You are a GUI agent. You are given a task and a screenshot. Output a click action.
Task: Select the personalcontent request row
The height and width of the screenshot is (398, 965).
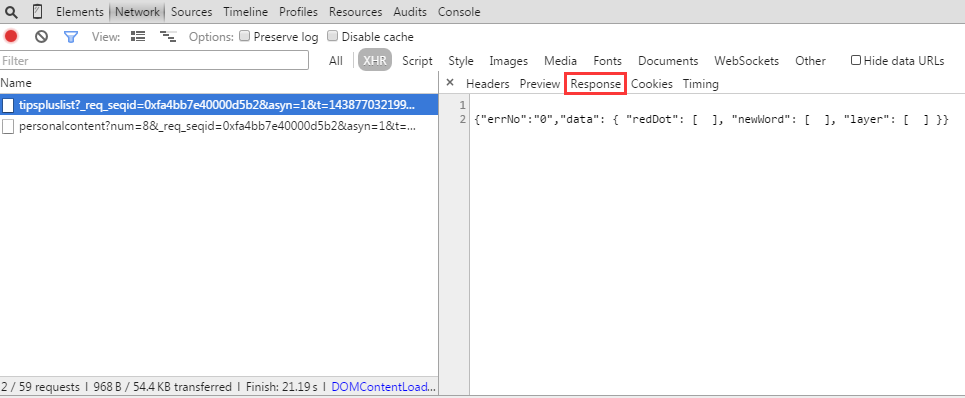tap(219, 126)
